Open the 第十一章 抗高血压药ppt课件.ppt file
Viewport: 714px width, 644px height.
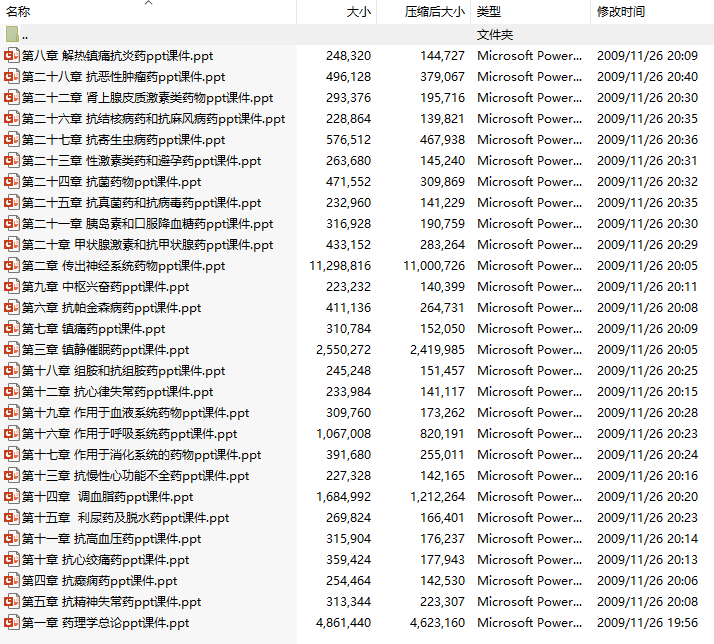(111, 539)
